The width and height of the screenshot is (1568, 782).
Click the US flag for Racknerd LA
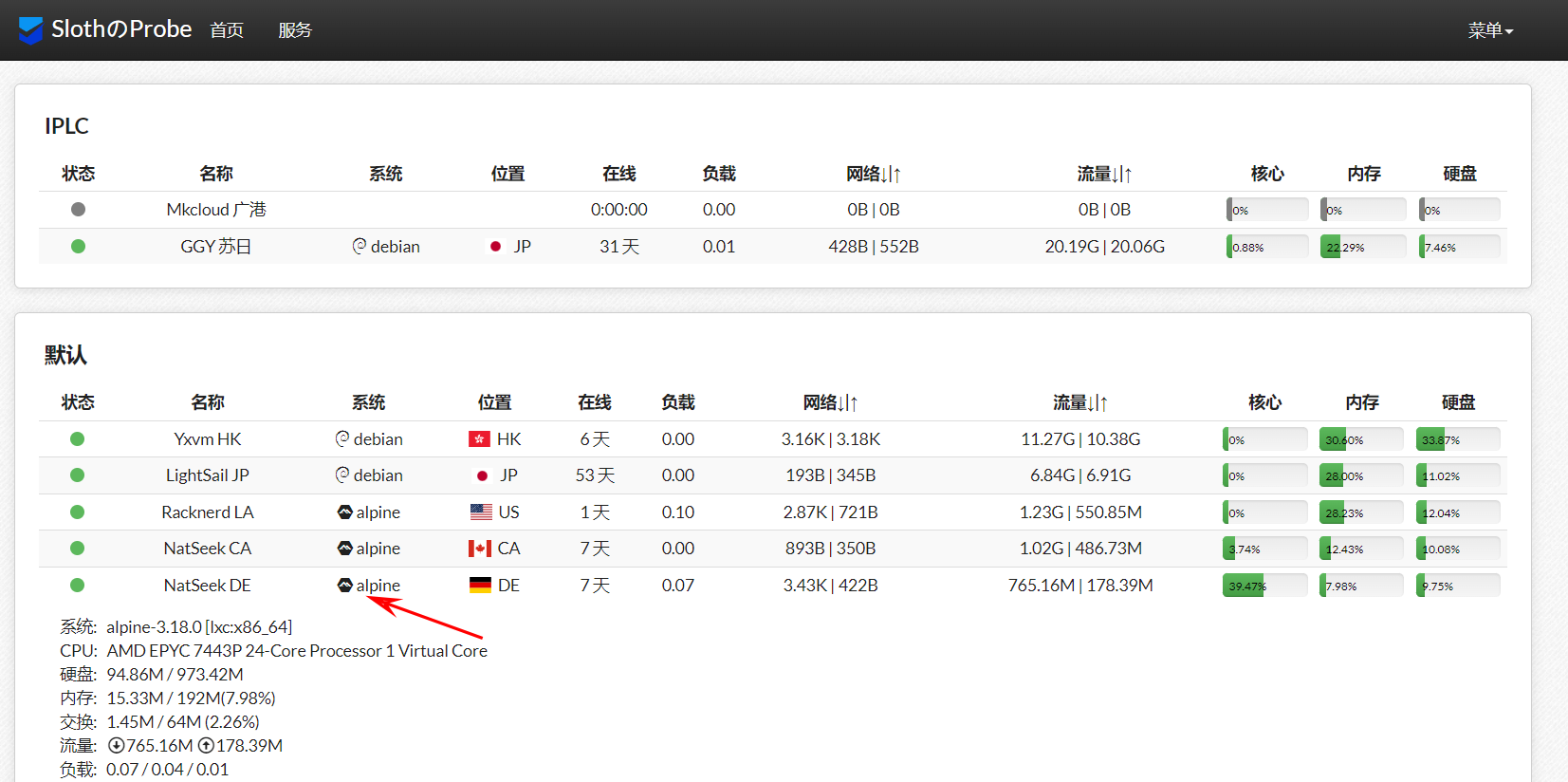pyautogui.click(x=481, y=512)
